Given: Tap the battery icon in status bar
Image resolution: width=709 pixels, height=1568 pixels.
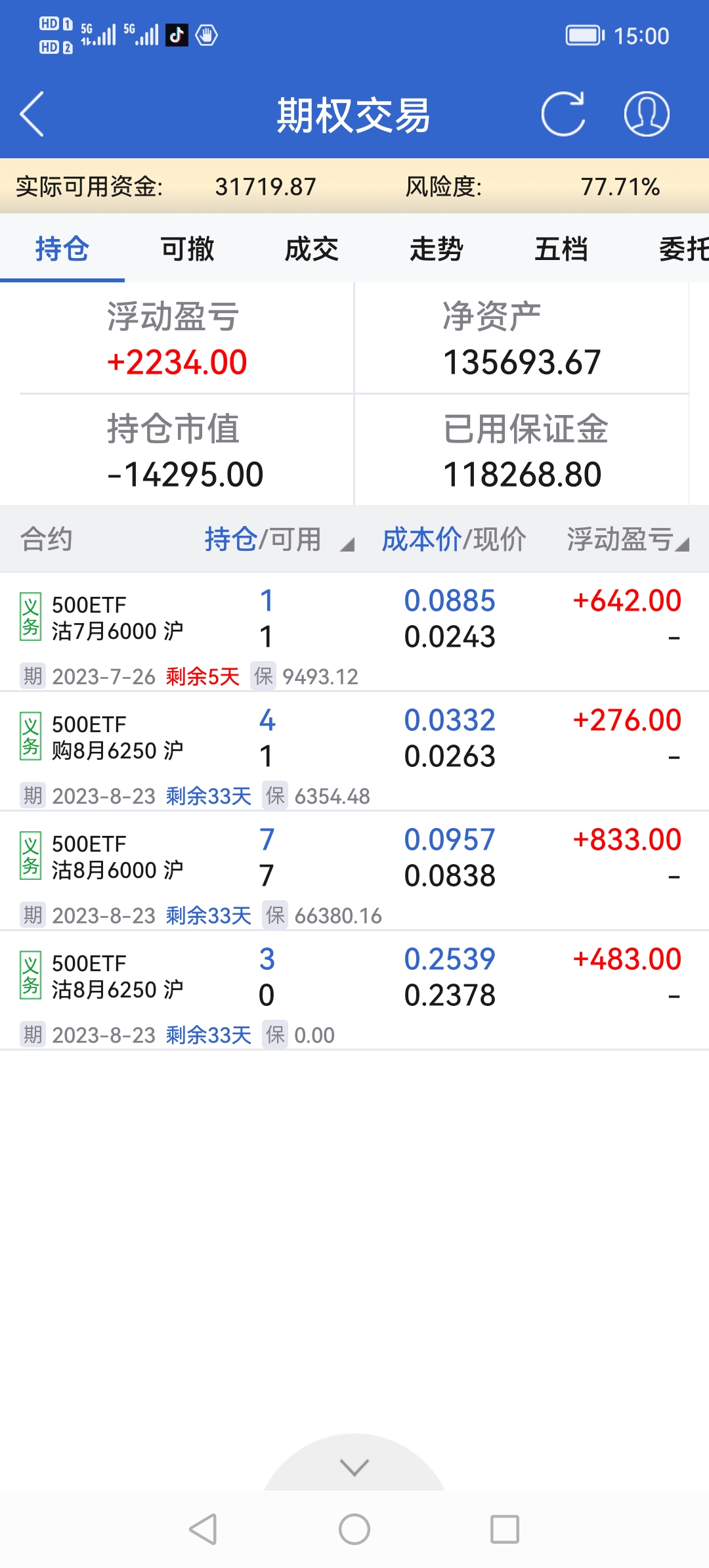Looking at the screenshot, I should pos(585,35).
